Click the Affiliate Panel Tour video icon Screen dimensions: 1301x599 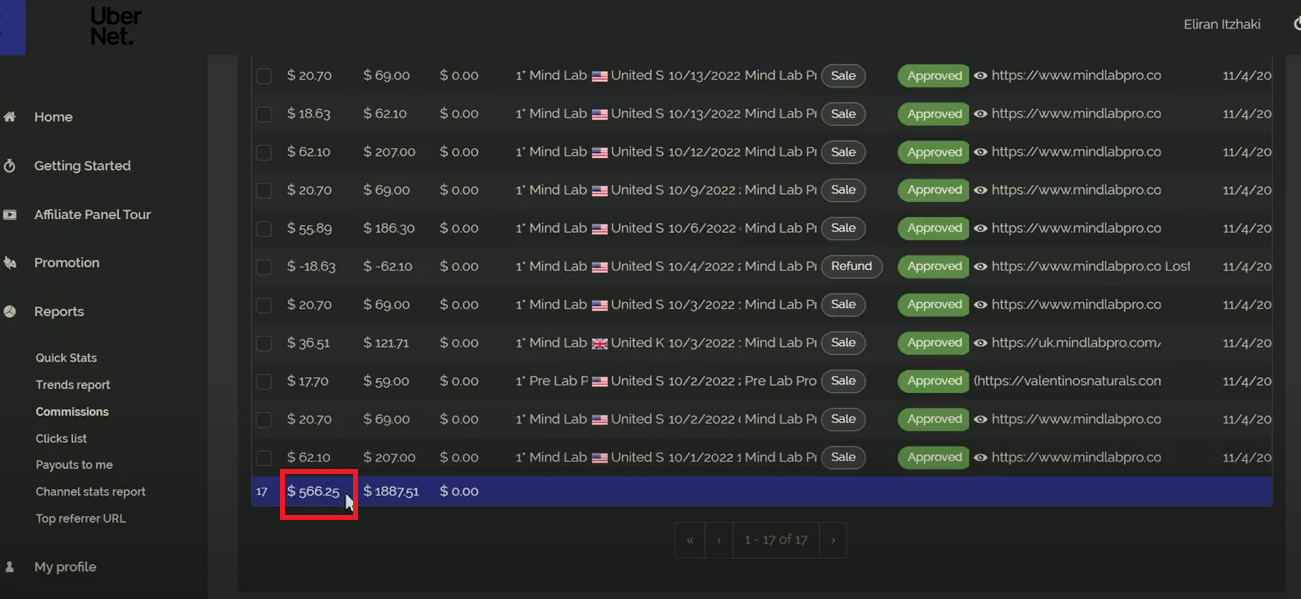click(x=10, y=215)
